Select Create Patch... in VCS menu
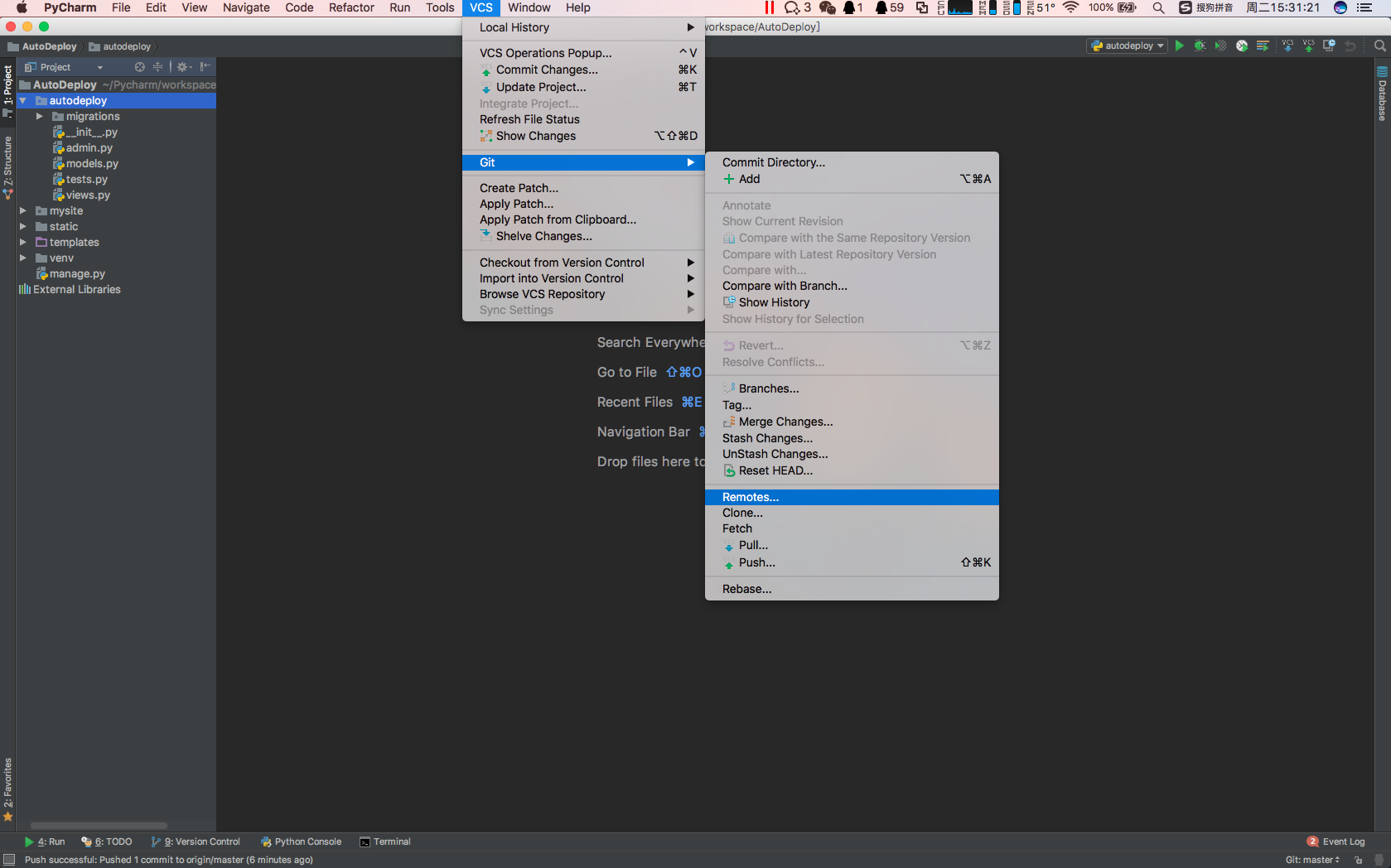Image resolution: width=1391 pixels, height=868 pixels. click(583, 188)
